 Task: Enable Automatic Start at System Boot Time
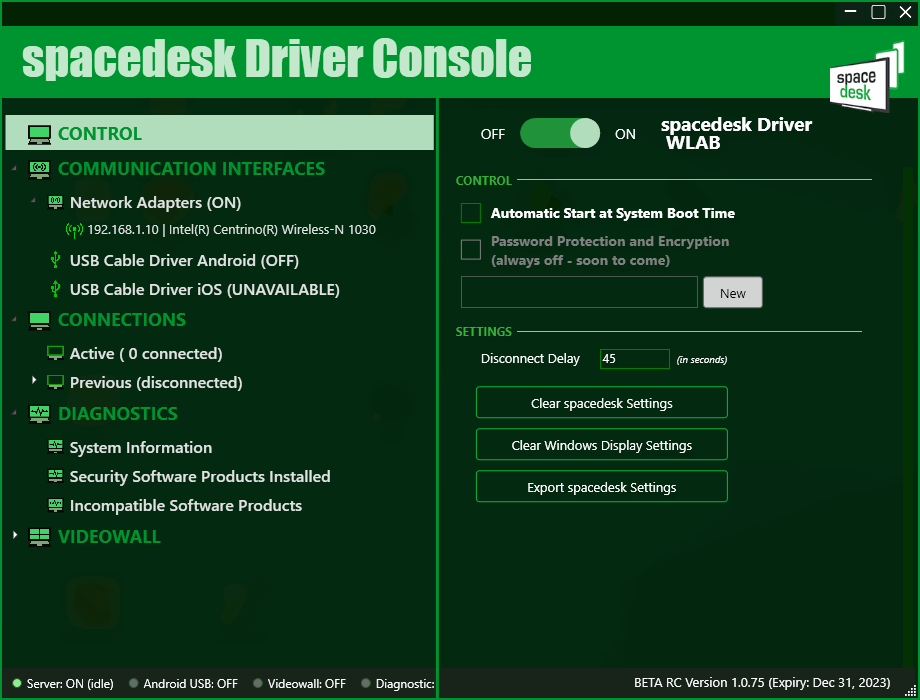coord(471,213)
